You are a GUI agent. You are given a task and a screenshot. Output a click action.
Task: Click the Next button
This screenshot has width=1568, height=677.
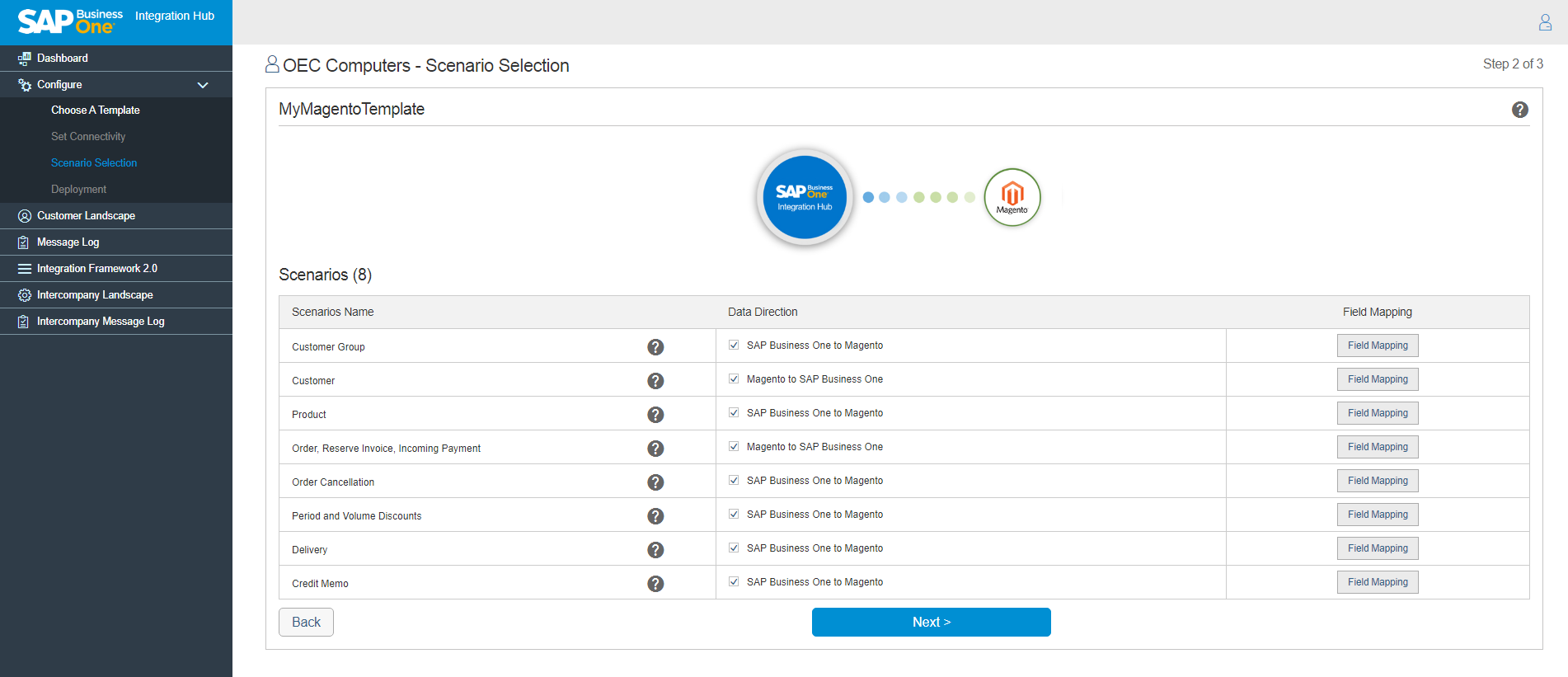[x=931, y=623]
